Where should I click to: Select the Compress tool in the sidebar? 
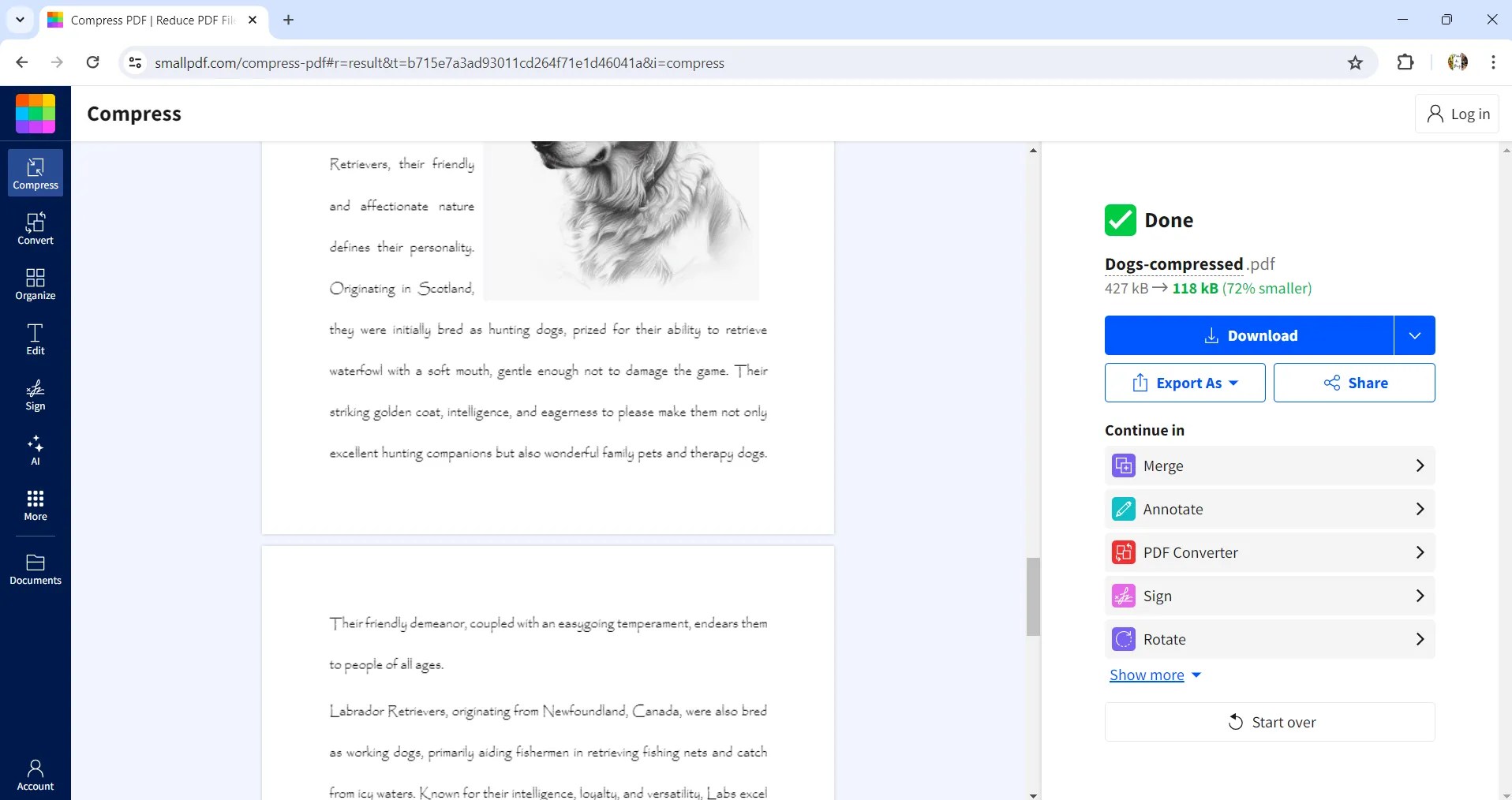click(x=35, y=173)
